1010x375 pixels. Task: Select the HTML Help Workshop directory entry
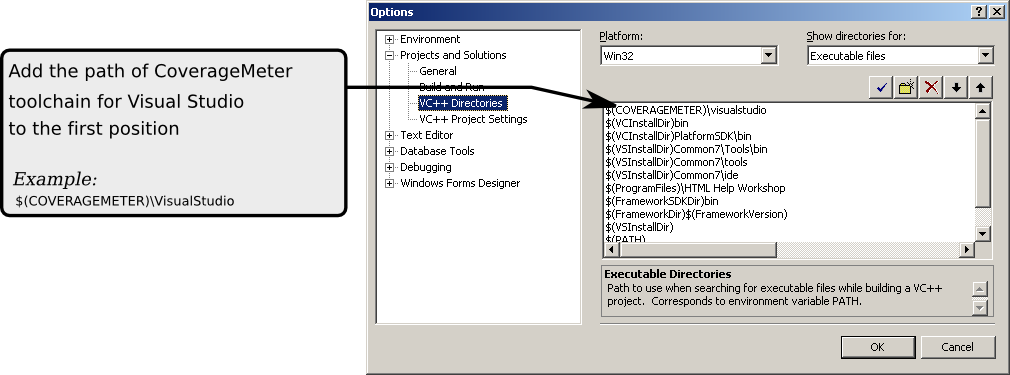[695, 188]
